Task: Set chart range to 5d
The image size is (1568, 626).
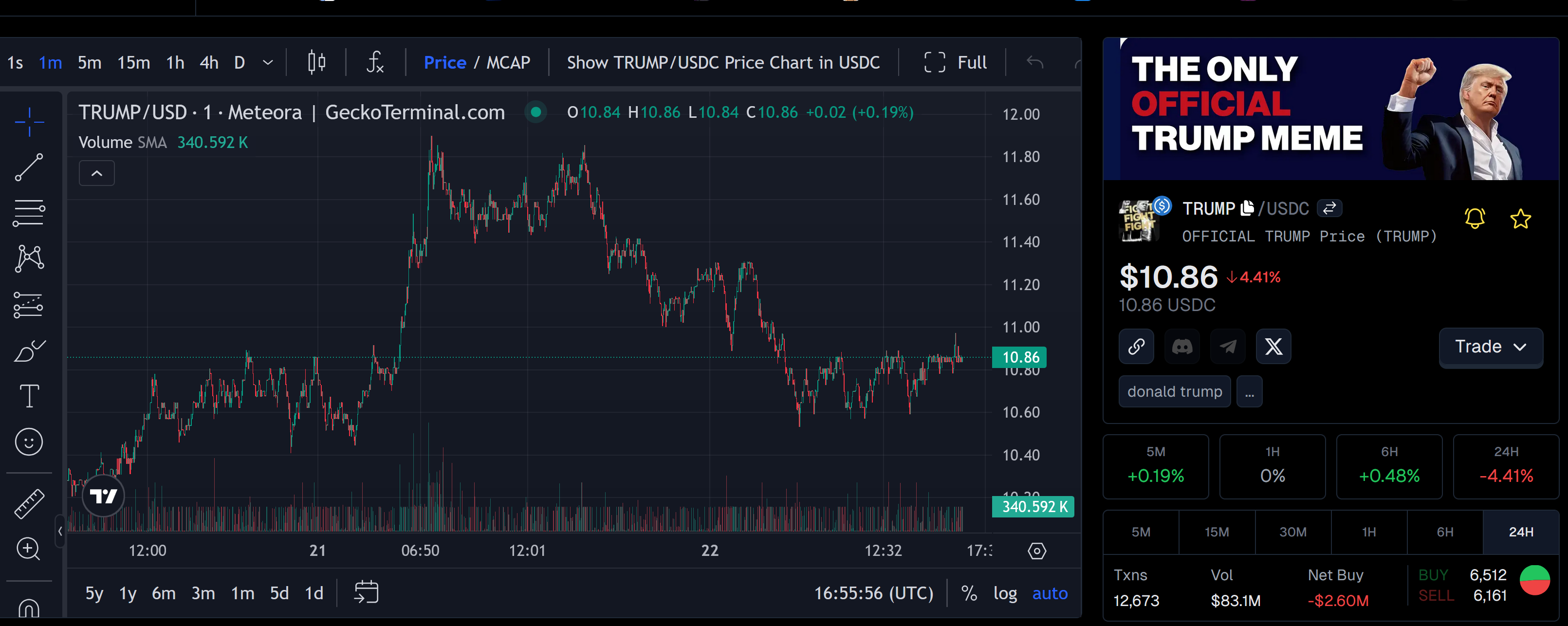Action: (279, 593)
